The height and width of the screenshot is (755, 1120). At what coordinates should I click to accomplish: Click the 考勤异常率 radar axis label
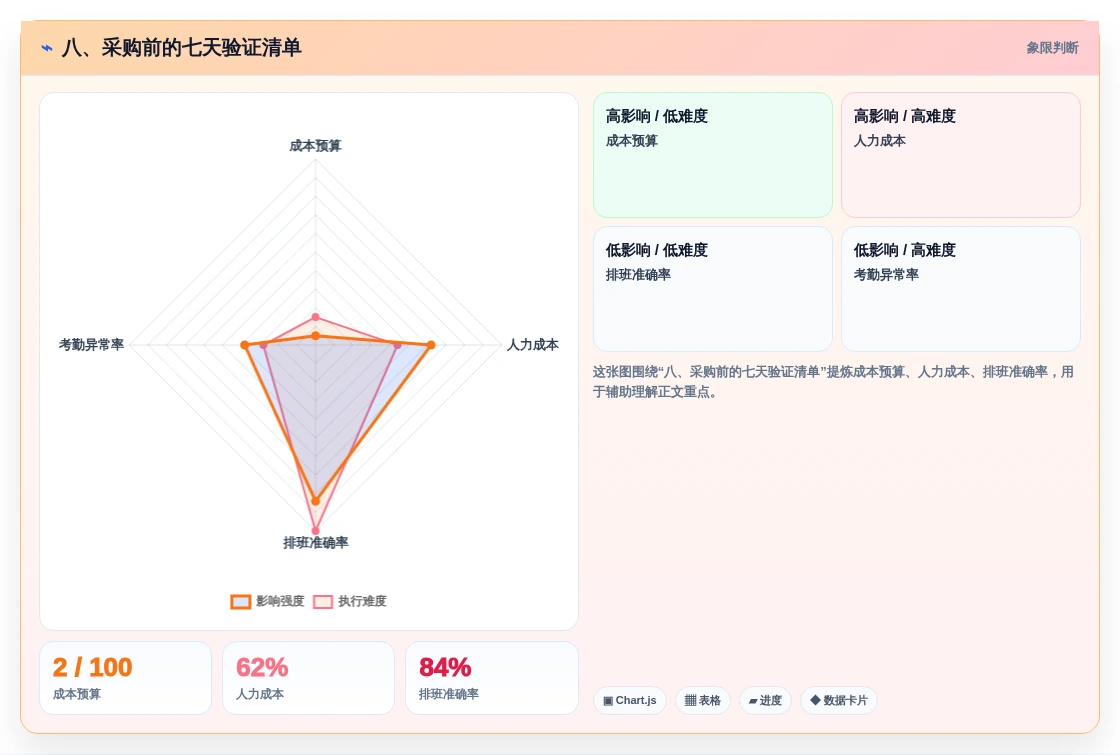click(x=91, y=345)
